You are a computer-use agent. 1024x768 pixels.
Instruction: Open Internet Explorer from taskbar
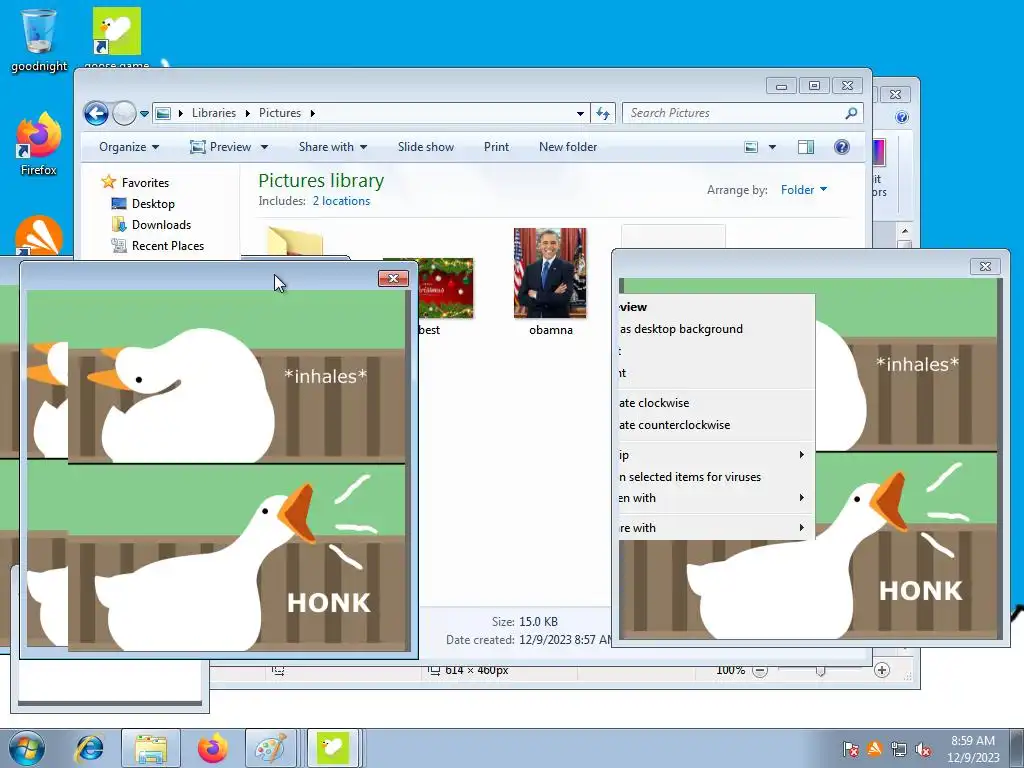point(89,748)
